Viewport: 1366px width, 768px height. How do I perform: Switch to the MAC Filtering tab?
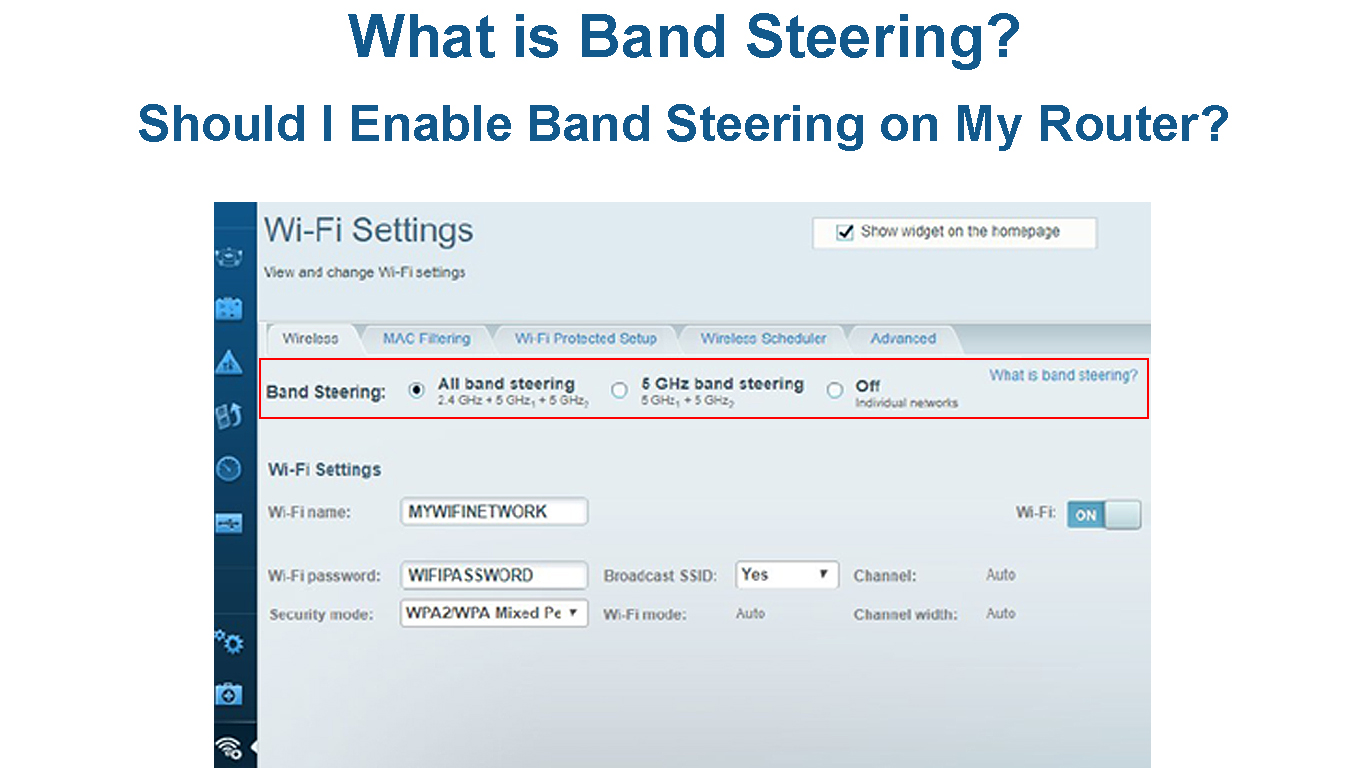pos(425,339)
